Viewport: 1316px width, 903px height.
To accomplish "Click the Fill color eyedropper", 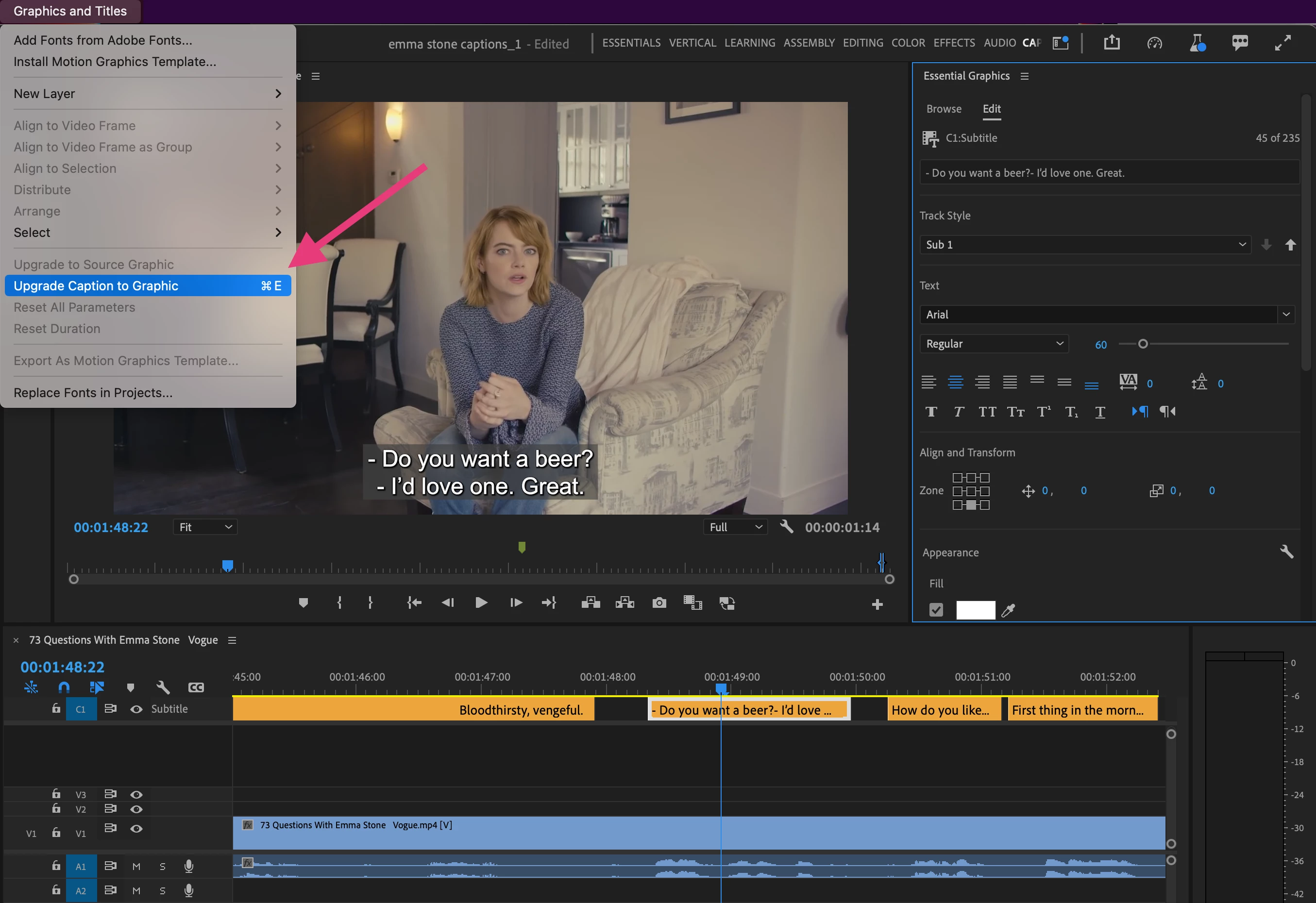I will [1008, 610].
